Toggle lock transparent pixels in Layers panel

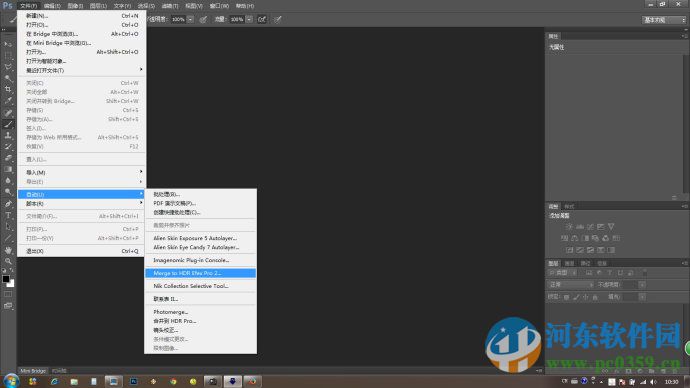(567, 297)
